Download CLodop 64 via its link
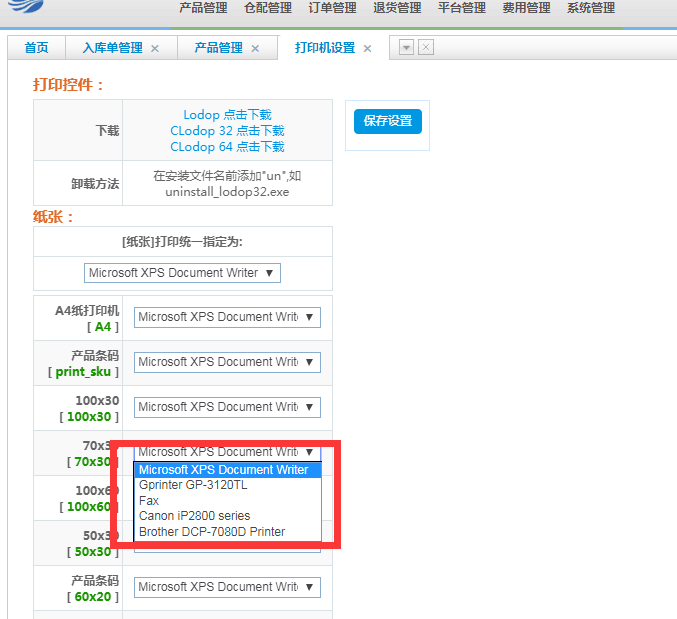Image resolution: width=677 pixels, height=619 pixels. (227, 147)
